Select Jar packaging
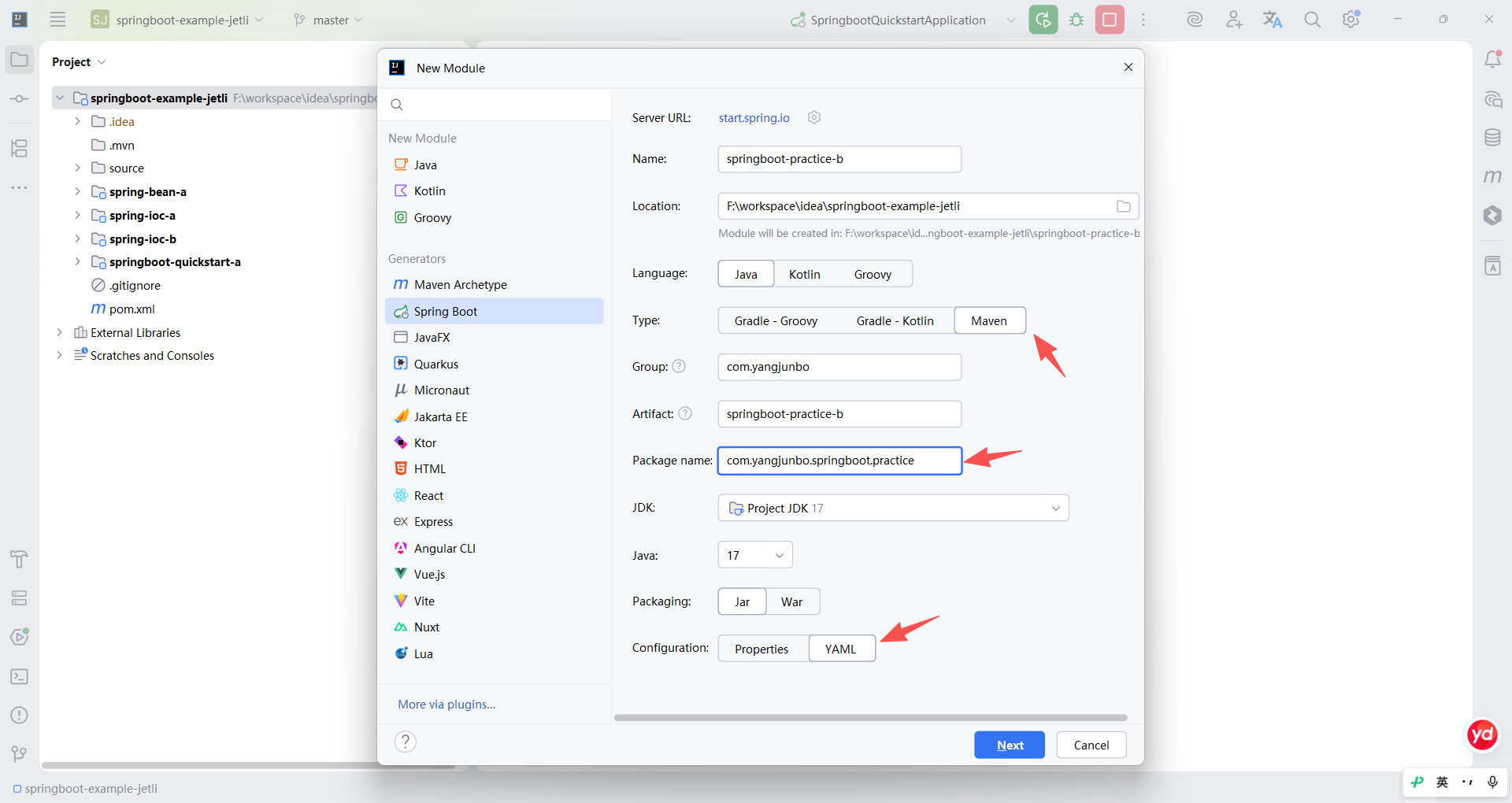Screen dimensions: 1512x803 [742, 601]
